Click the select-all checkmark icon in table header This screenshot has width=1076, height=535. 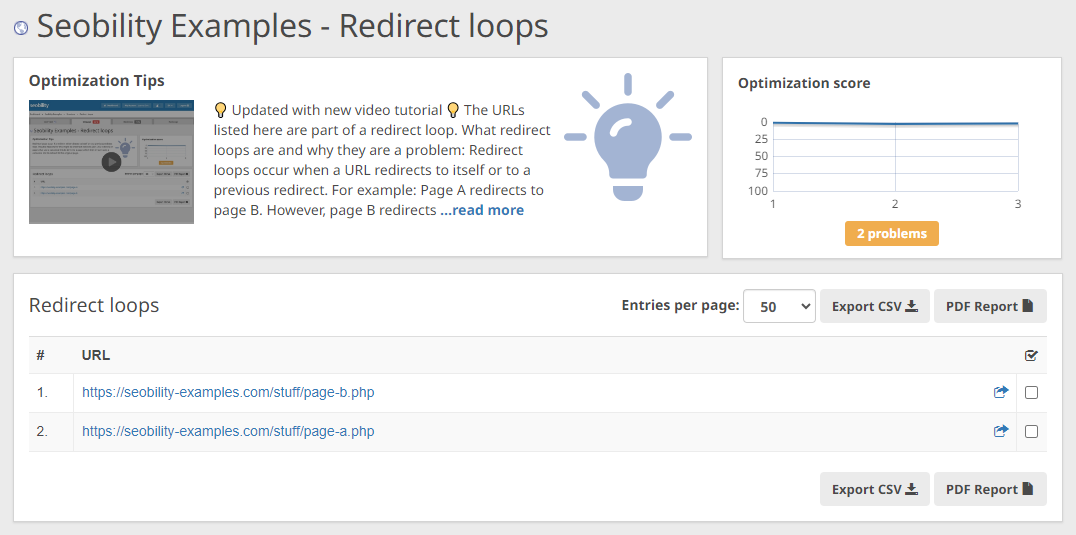[x=1031, y=355]
